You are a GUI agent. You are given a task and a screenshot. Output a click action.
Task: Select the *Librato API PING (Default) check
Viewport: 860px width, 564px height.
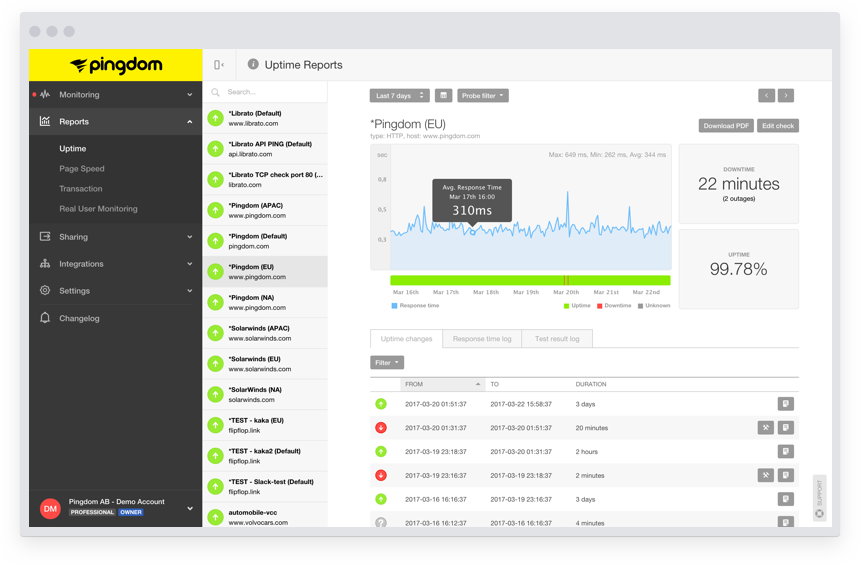265,149
